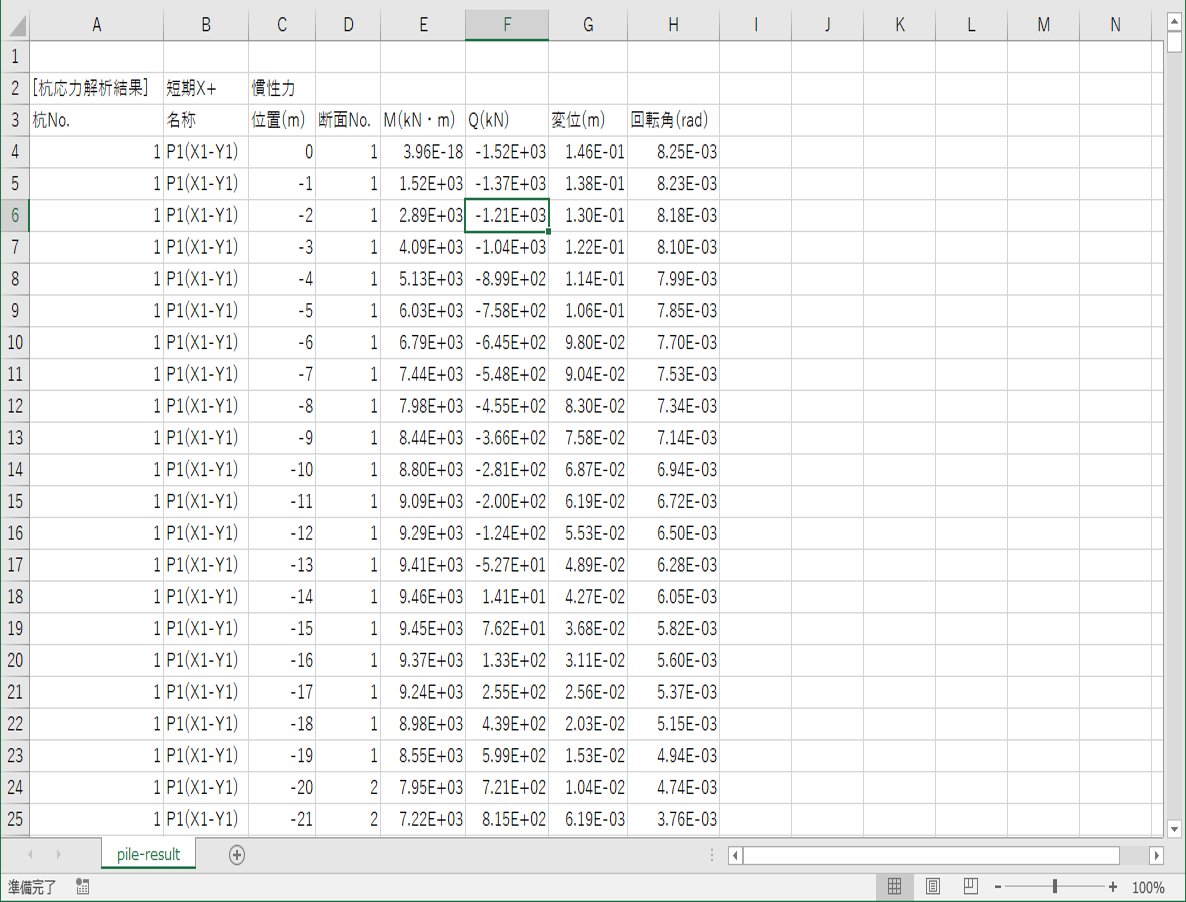Screen dimensions: 1186x902
Task: Select column H header
Action: point(673,25)
